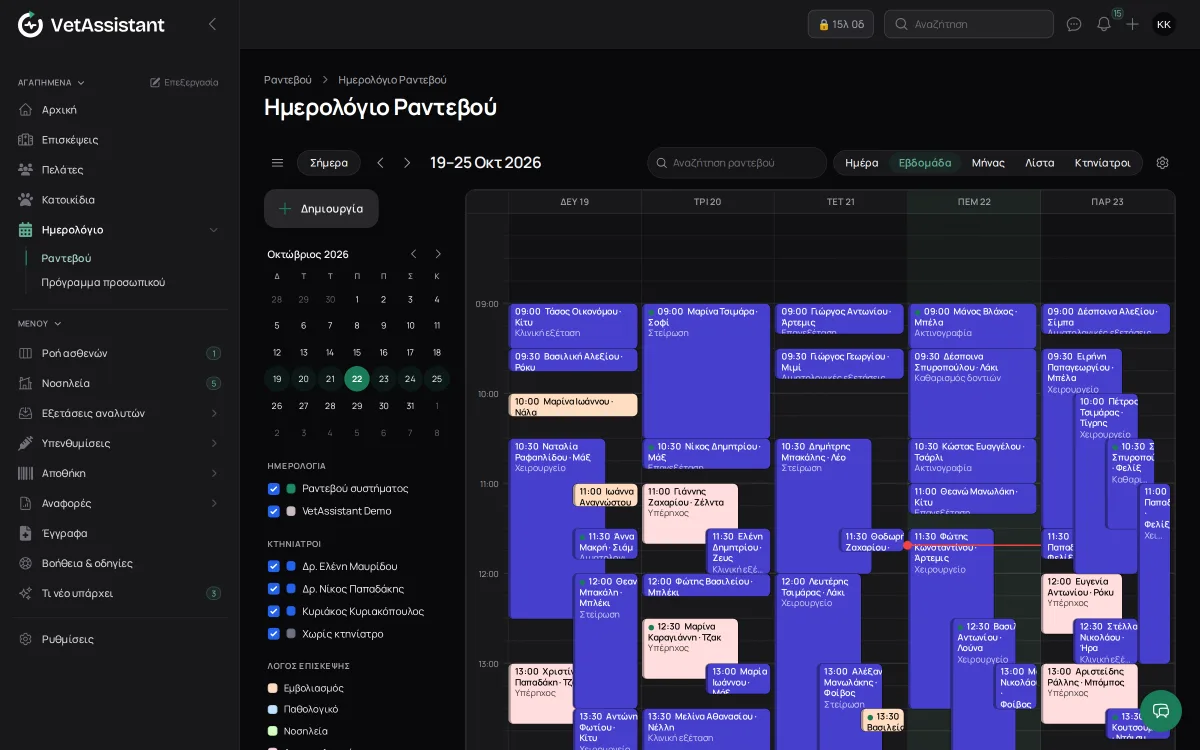Uncheck Ραντεβού συστήματος calendar checkbox
Image resolution: width=1200 pixels, height=750 pixels.
click(x=274, y=489)
